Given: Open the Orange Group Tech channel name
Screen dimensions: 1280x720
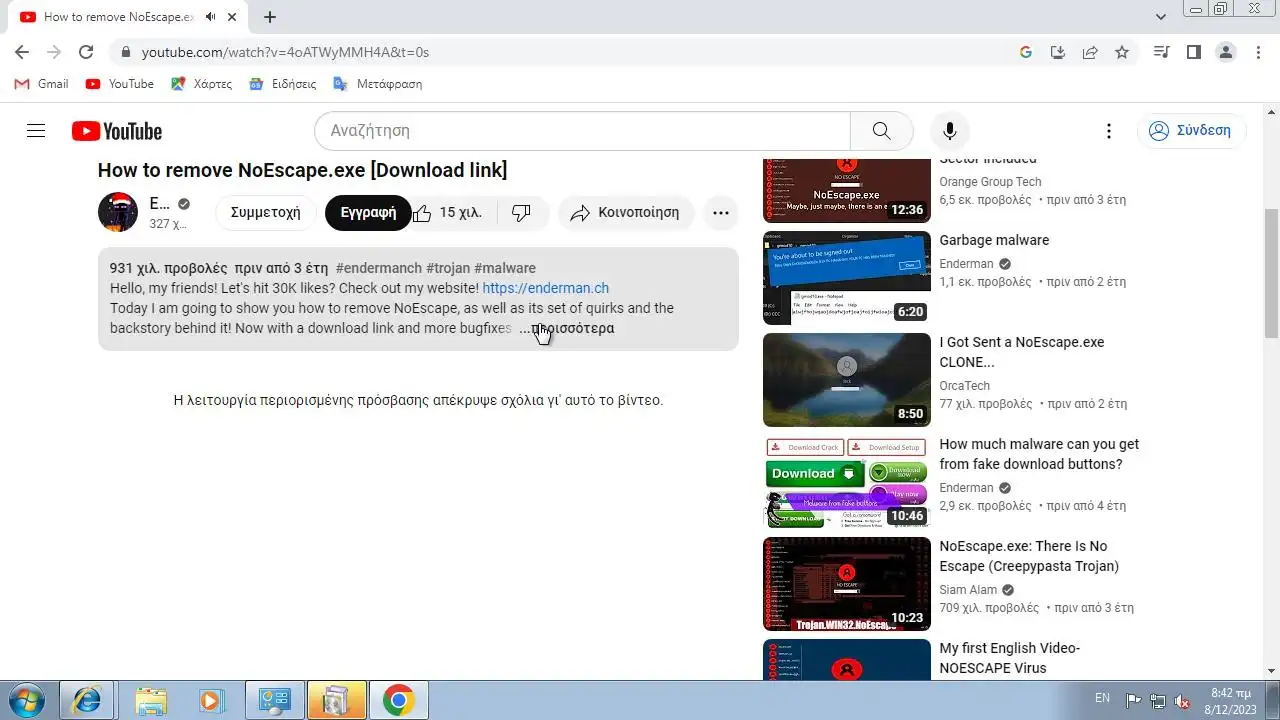Looking at the screenshot, I should click(x=990, y=182).
